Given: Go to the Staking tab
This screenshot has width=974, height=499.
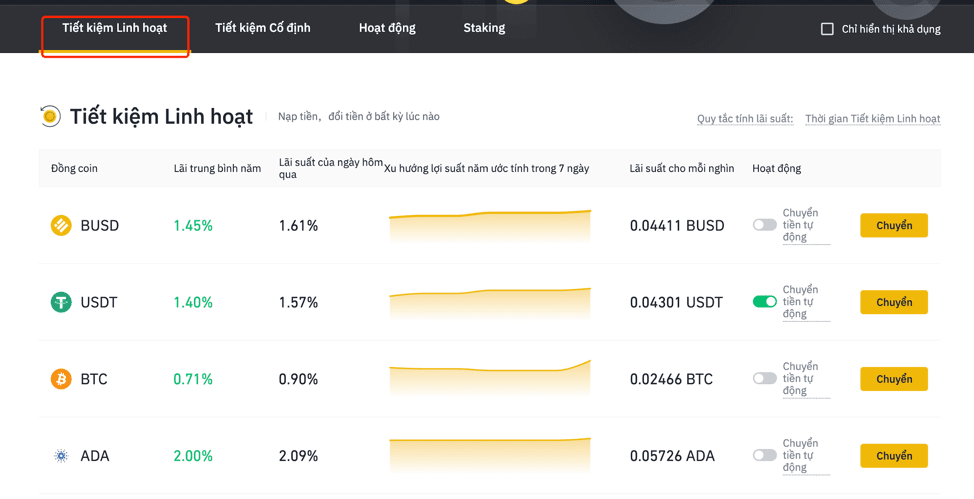Looking at the screenshot, I should [484, 28].
